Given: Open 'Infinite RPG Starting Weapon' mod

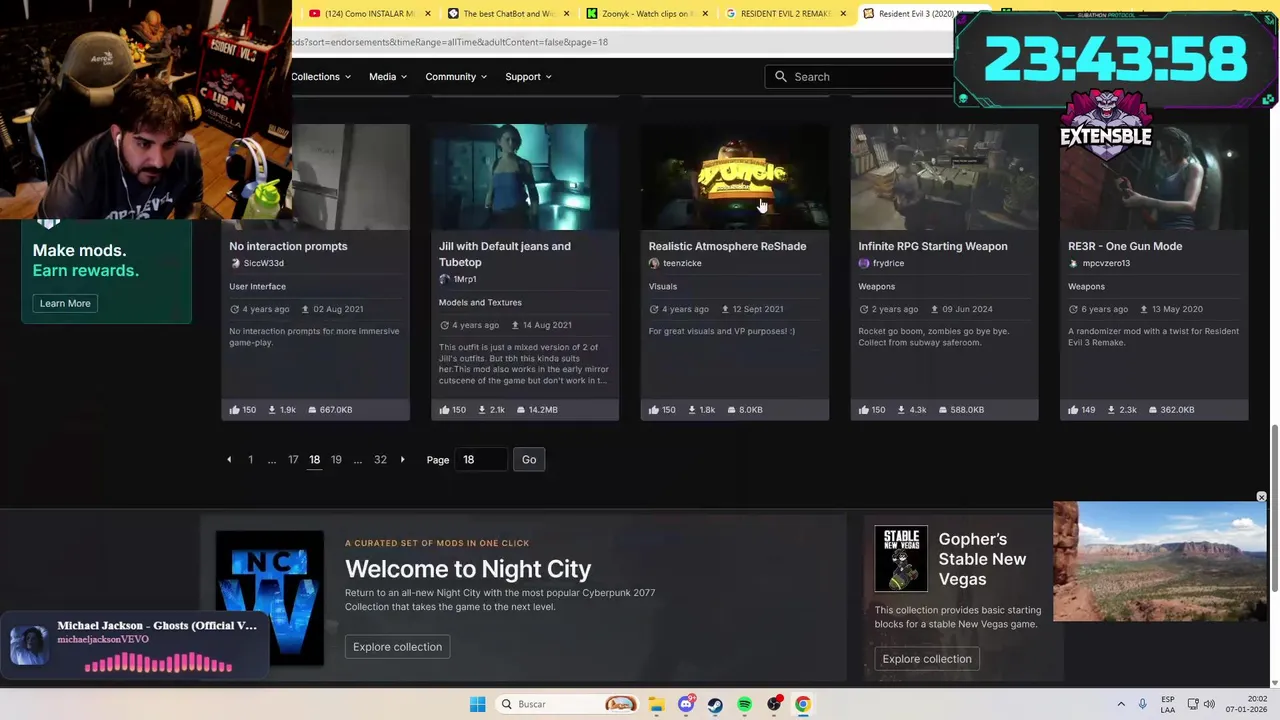Looking at the screenshot, I should [x=932, y=246].
